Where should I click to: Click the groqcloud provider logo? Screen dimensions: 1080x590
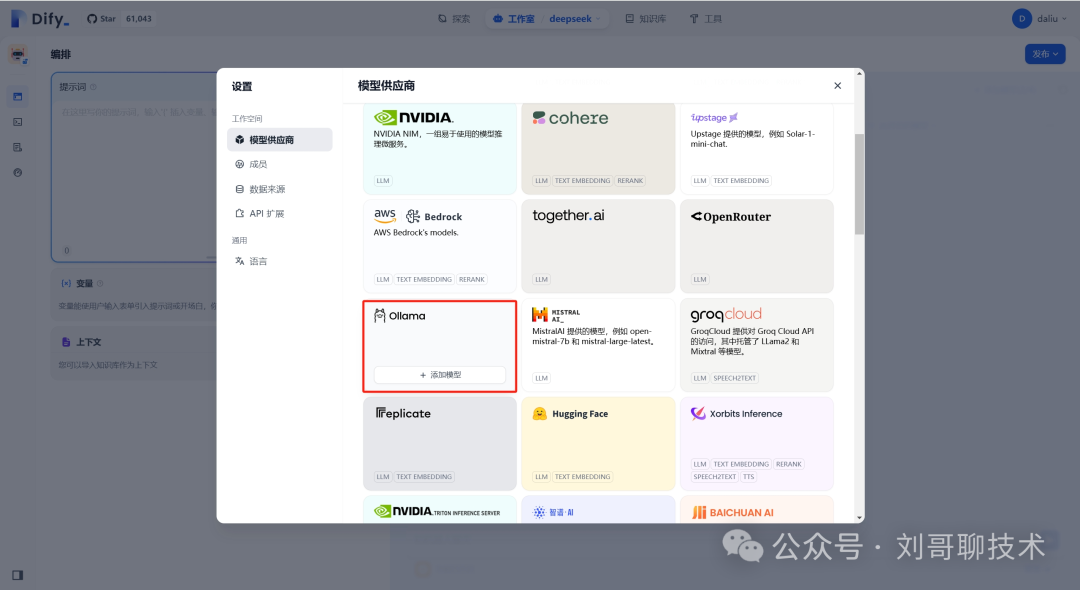726,315
